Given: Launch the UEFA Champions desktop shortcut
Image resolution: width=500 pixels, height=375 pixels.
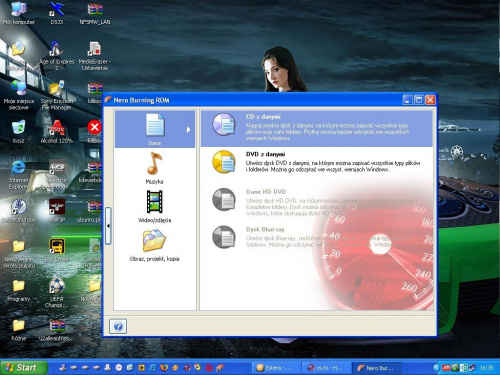Looking at the screenshot, I should (57, 293).
